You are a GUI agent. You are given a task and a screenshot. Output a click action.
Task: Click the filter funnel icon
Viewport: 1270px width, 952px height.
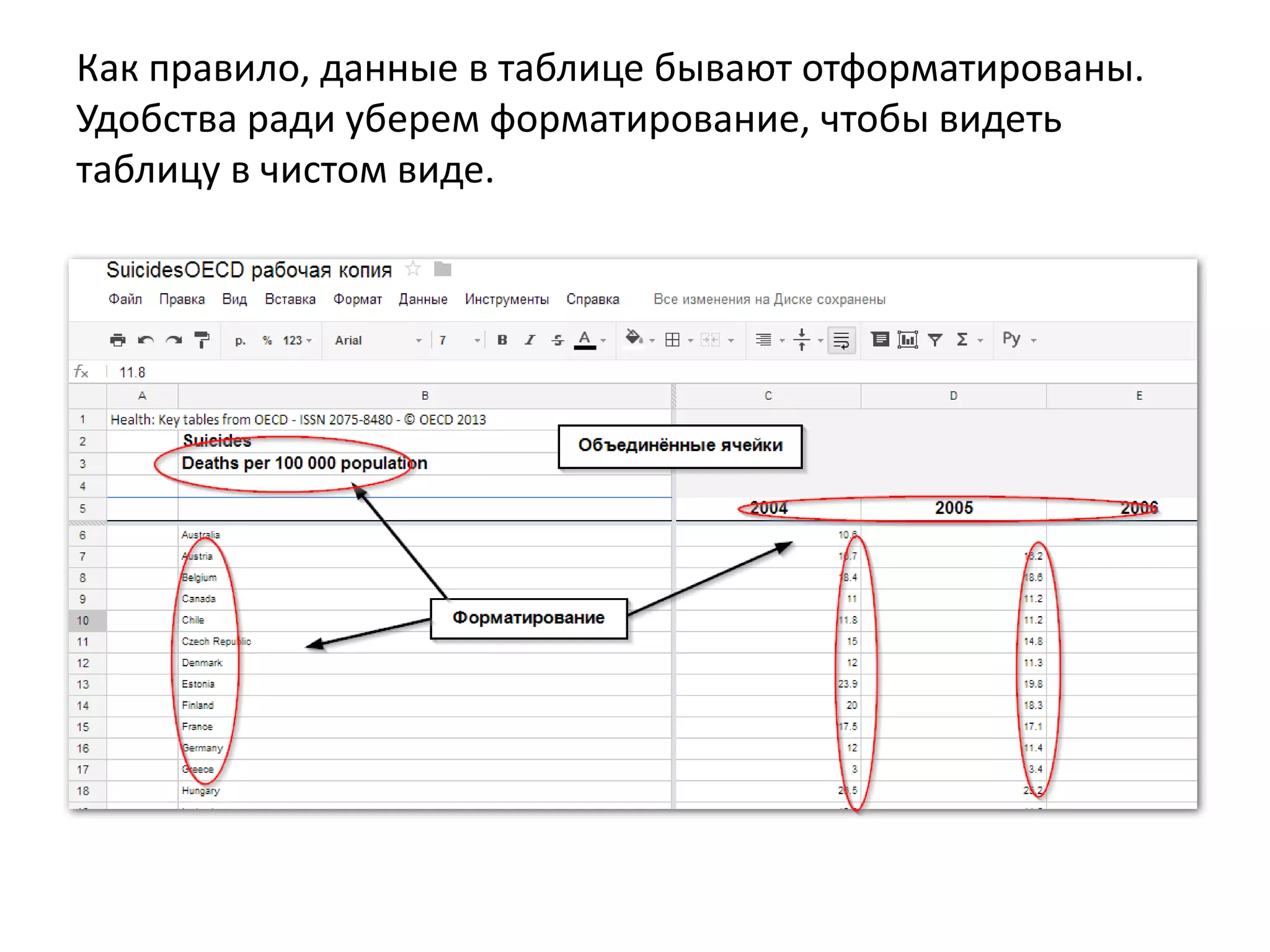[935, 340]
